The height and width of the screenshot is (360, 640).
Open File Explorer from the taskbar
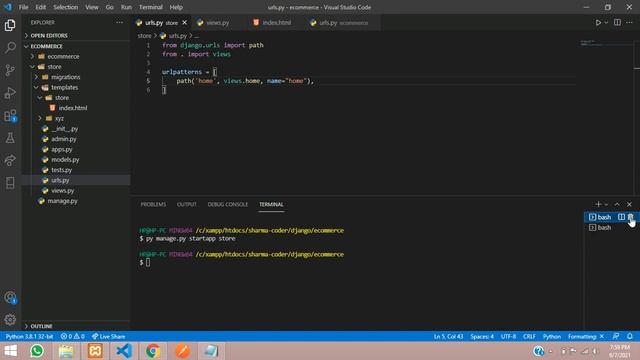tap(66, 351)
